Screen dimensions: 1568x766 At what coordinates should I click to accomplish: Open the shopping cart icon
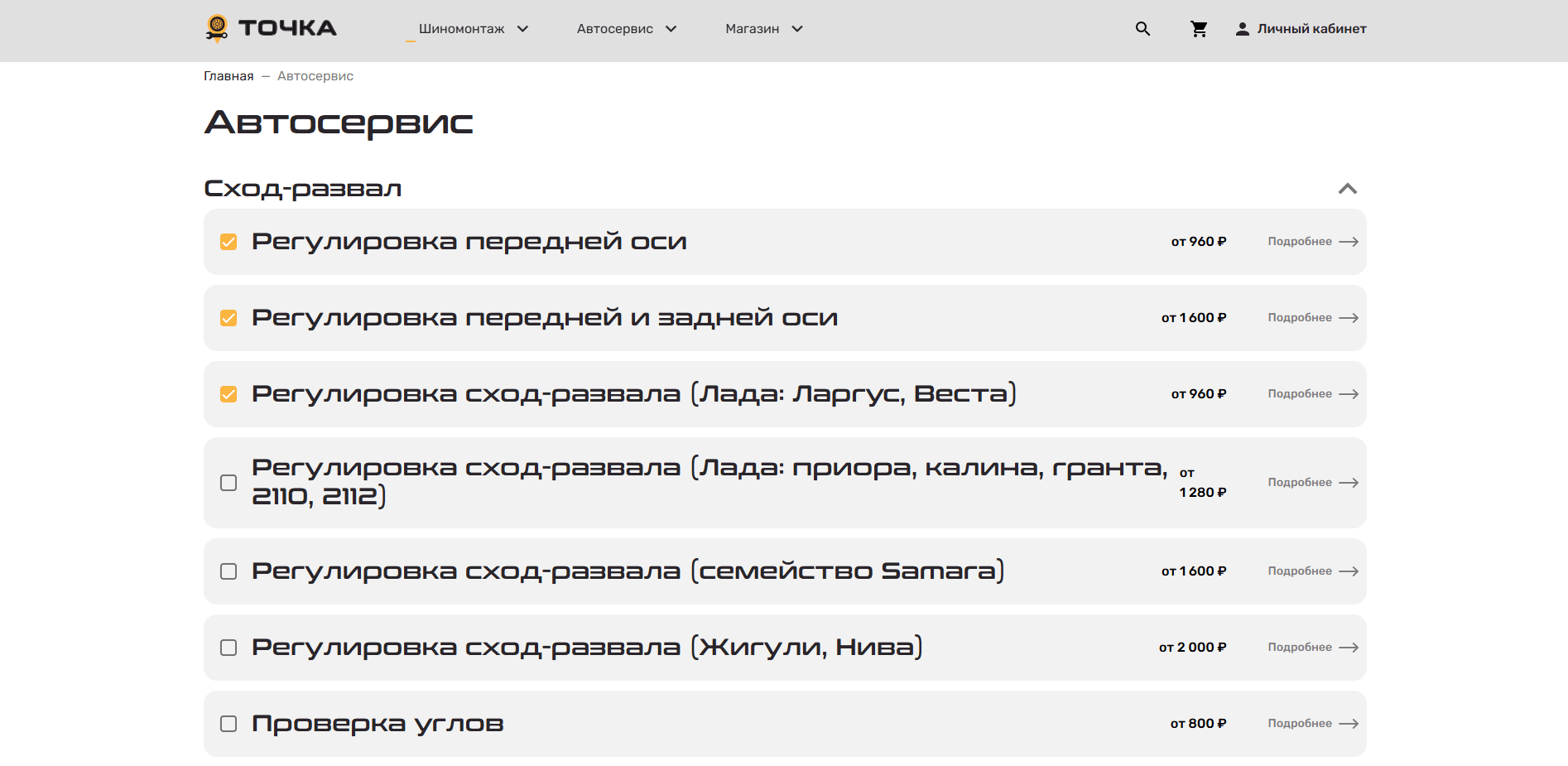point(1198,29)
